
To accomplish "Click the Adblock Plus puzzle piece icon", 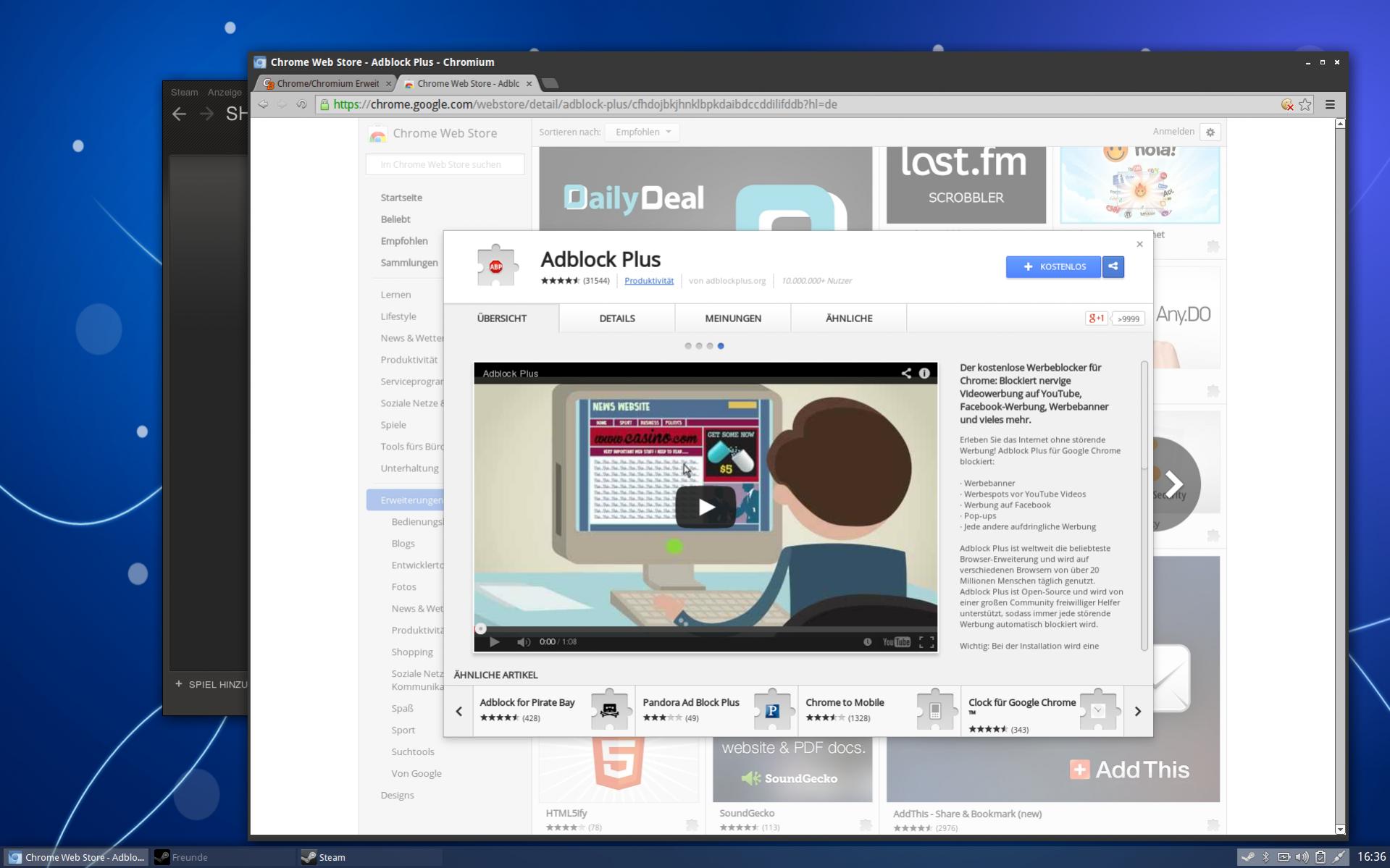I will click(496, 266).
